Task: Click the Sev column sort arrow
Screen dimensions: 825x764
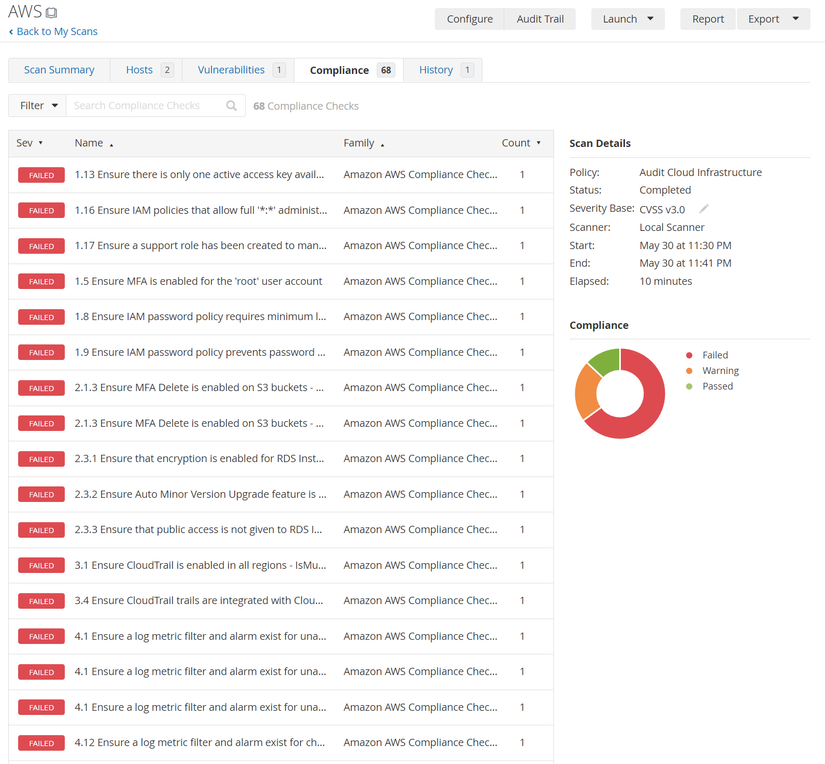Action: tap(41, 143)
